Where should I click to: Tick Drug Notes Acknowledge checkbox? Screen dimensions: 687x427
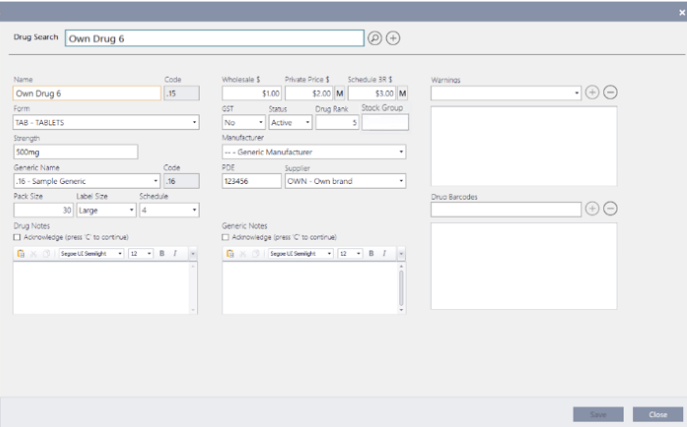[17, 237]
